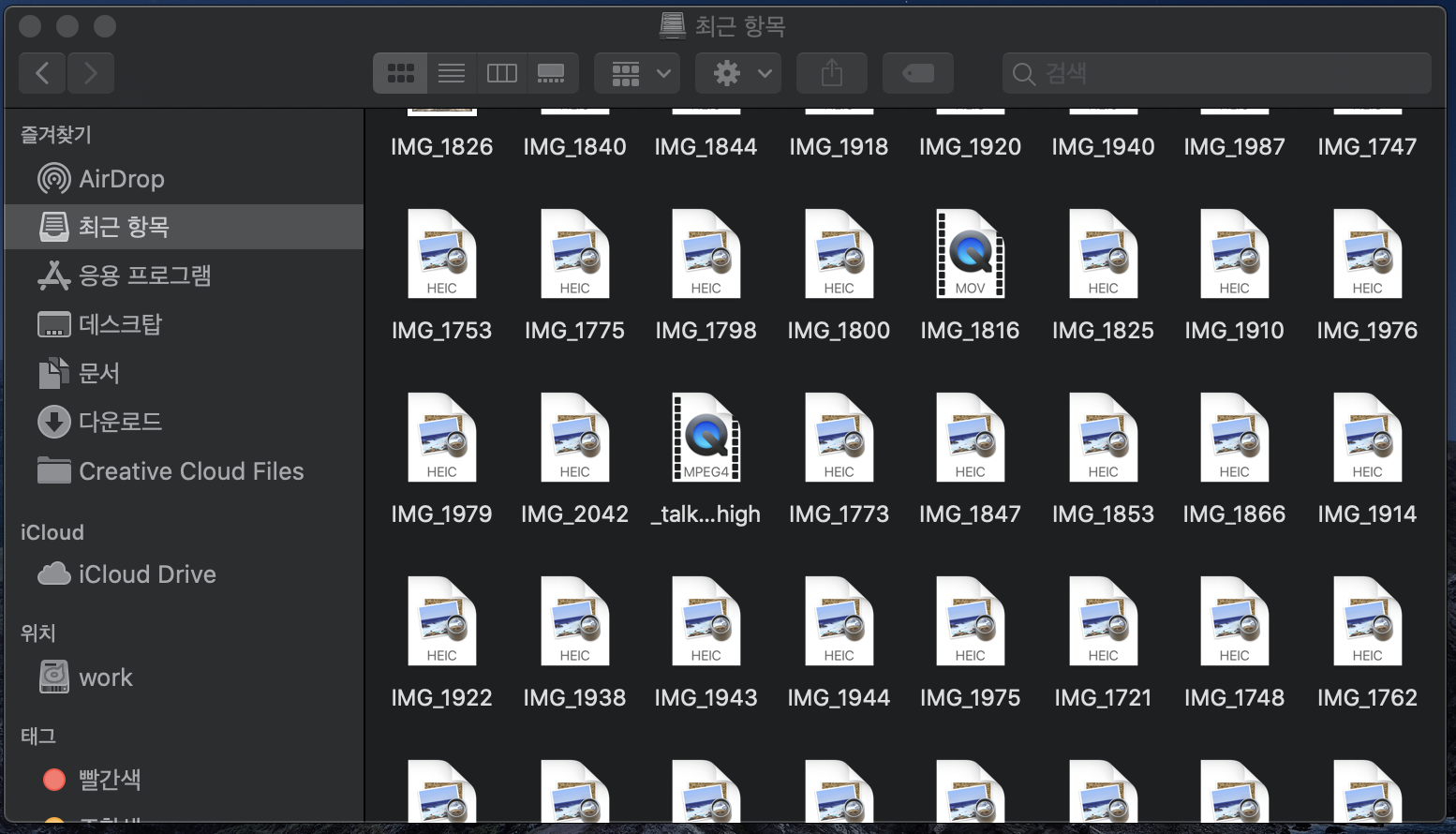Click the IMG_1920 file name
This screenshot has width=1456, height=834.
coord(971,146)
